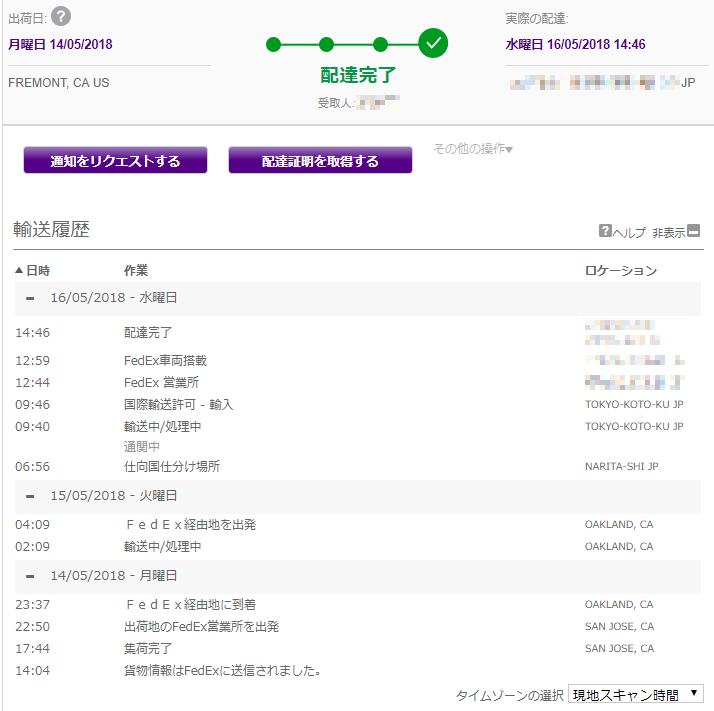Screen dimensions: 714x711
Task: Collapse the 14/05/2018 月曜日 group
Action: pos(30,576)
